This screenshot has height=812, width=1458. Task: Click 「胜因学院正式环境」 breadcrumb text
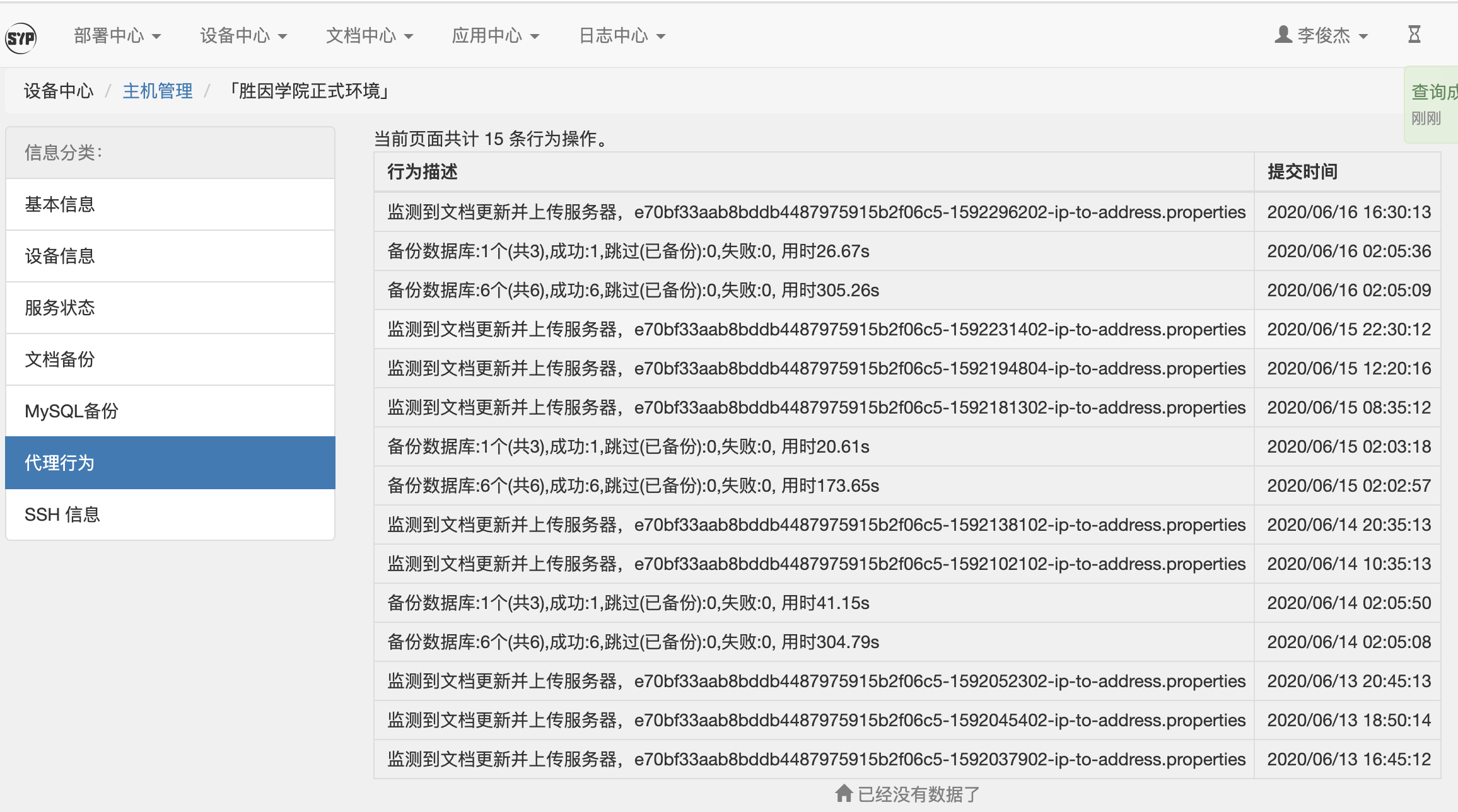point(309,91)
